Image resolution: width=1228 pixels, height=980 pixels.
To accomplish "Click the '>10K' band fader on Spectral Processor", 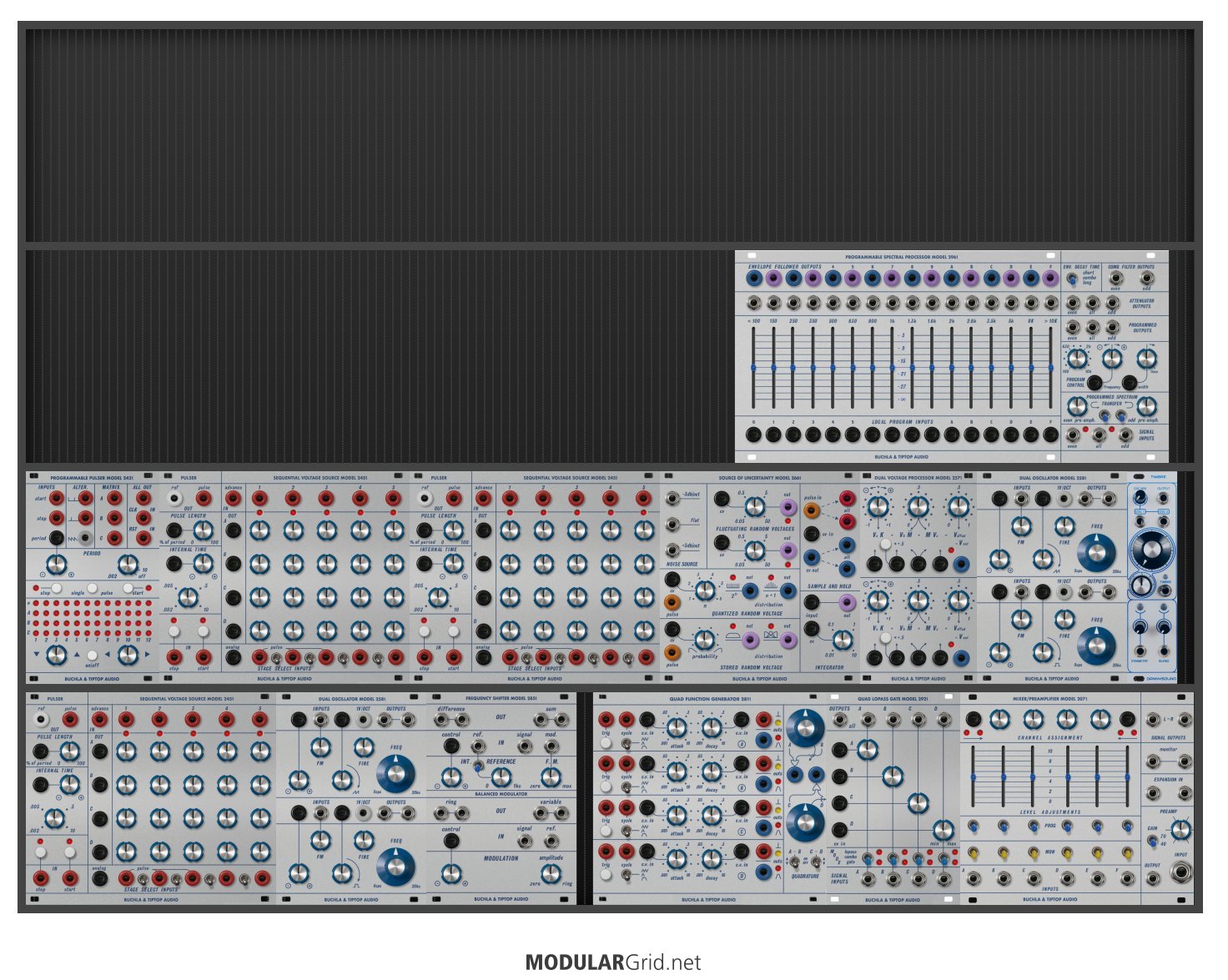I will [x=1051, y=368].
